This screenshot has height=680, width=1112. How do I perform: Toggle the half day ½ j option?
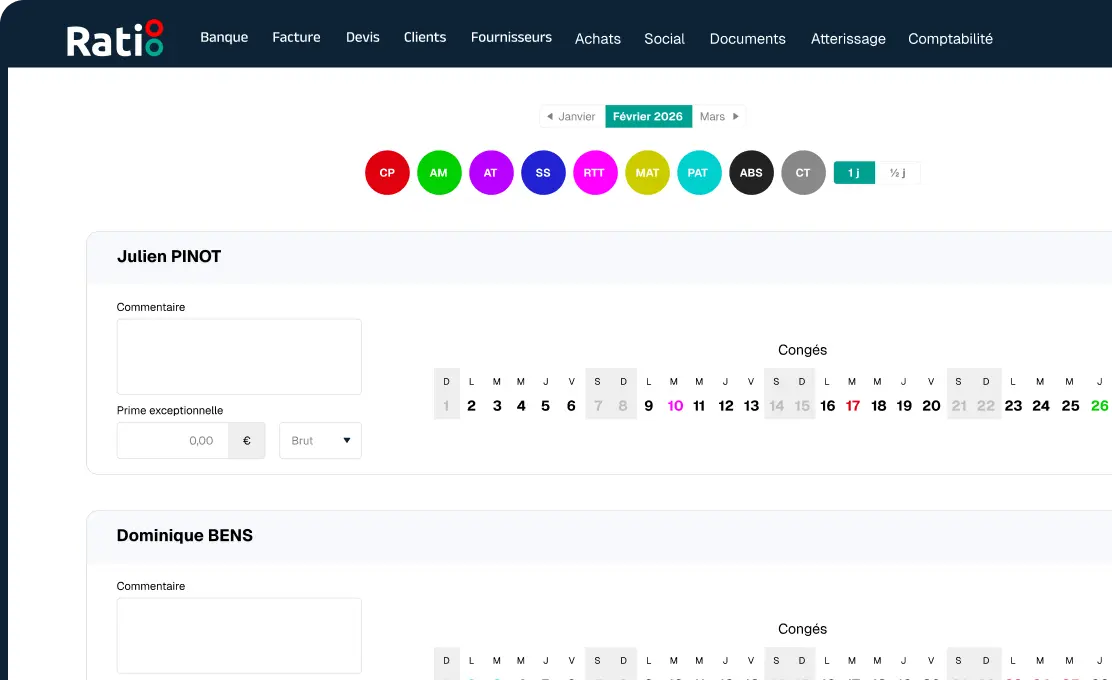[x=898, y=173]
